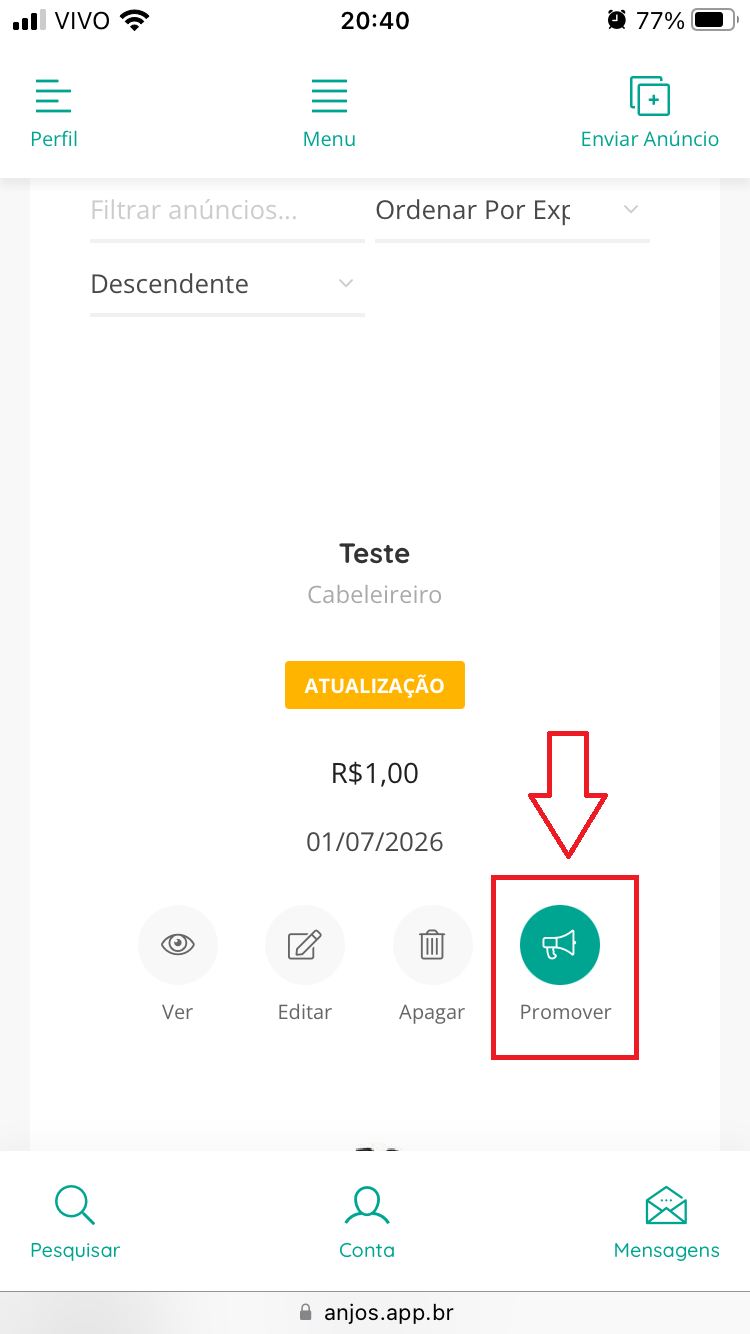Click the Ordenar Por dropdown chevron

[630, 210]
